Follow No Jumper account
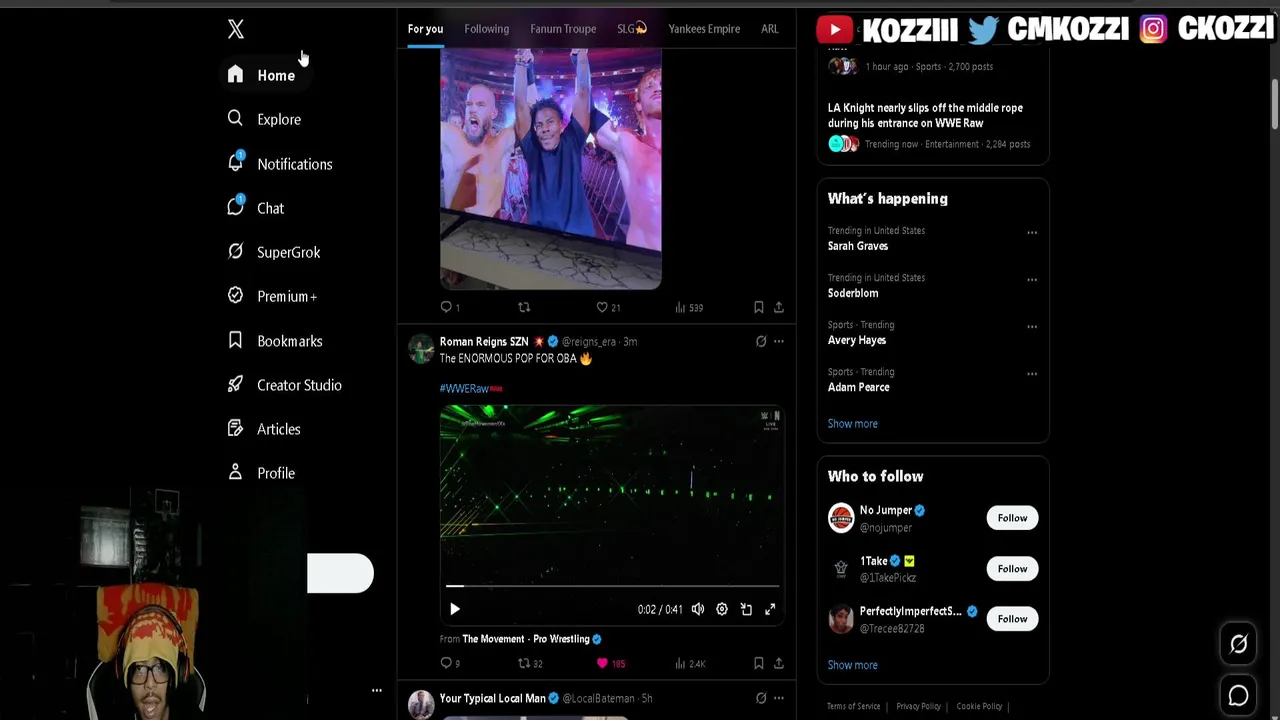1280x720 pixels. point(1012,518)
